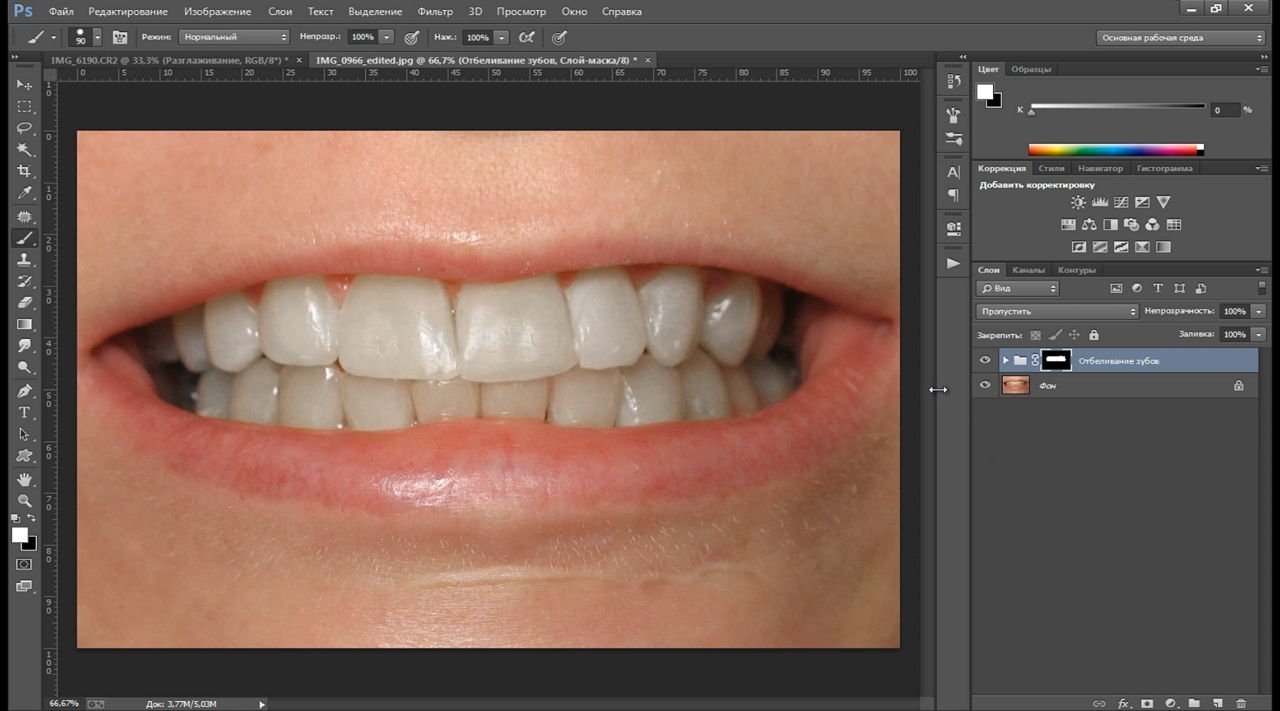Toggle tablet pressure for opacity
1280x711 pixels.
click(411, 37)
